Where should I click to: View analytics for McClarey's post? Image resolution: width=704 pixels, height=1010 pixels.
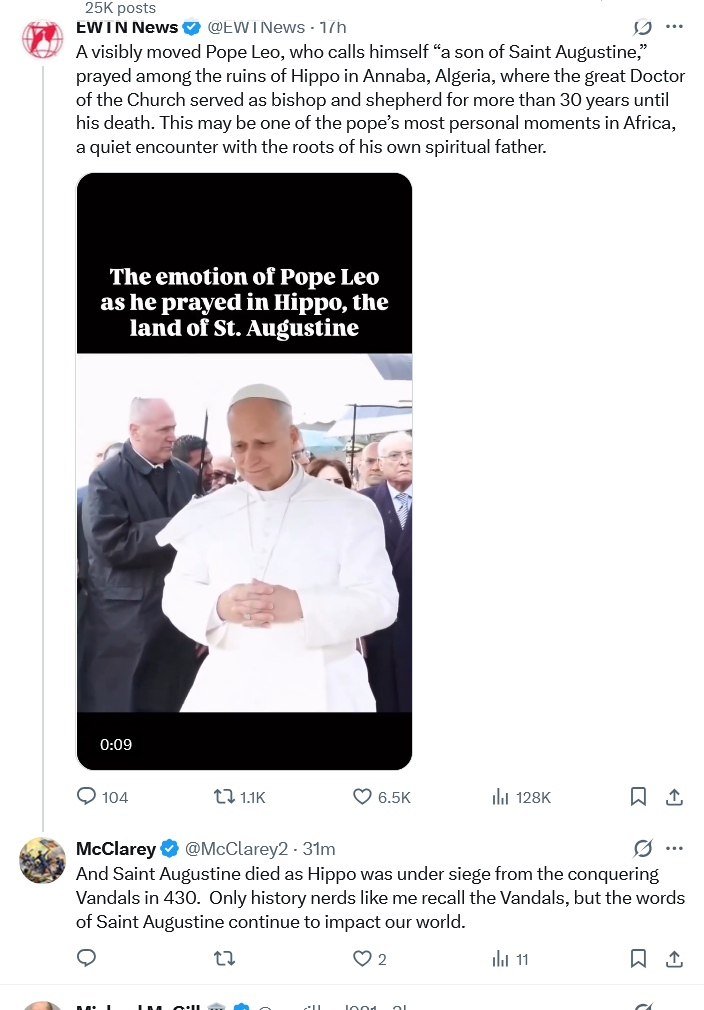(x=501, y=959)
